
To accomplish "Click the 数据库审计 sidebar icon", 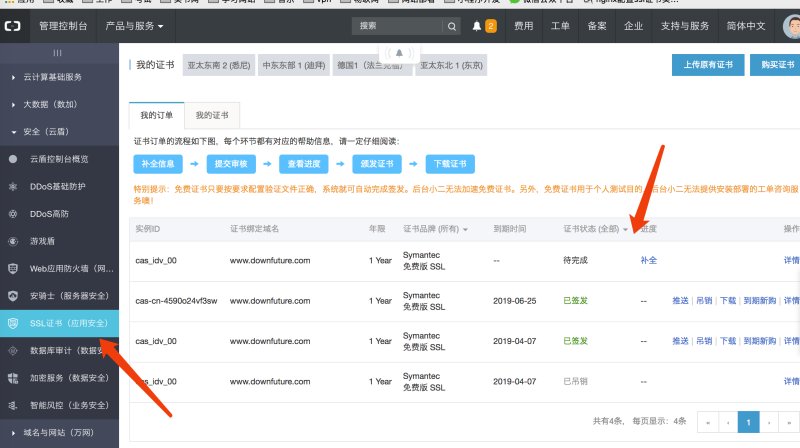I will click(x=13, y=351).
